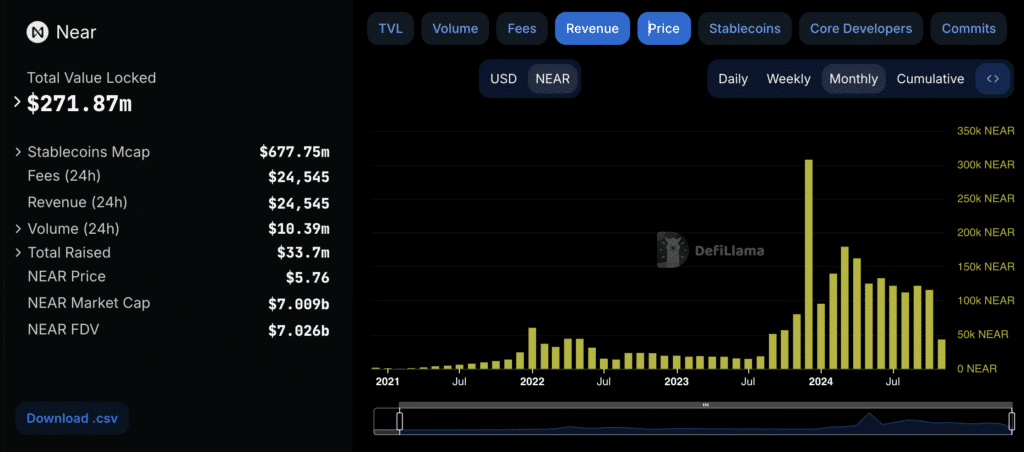The width and height of the screenshot is (1024, 452).
Task: Toggle the TVL chart metric
Action: pyautogui.click(x=391, y=29)
